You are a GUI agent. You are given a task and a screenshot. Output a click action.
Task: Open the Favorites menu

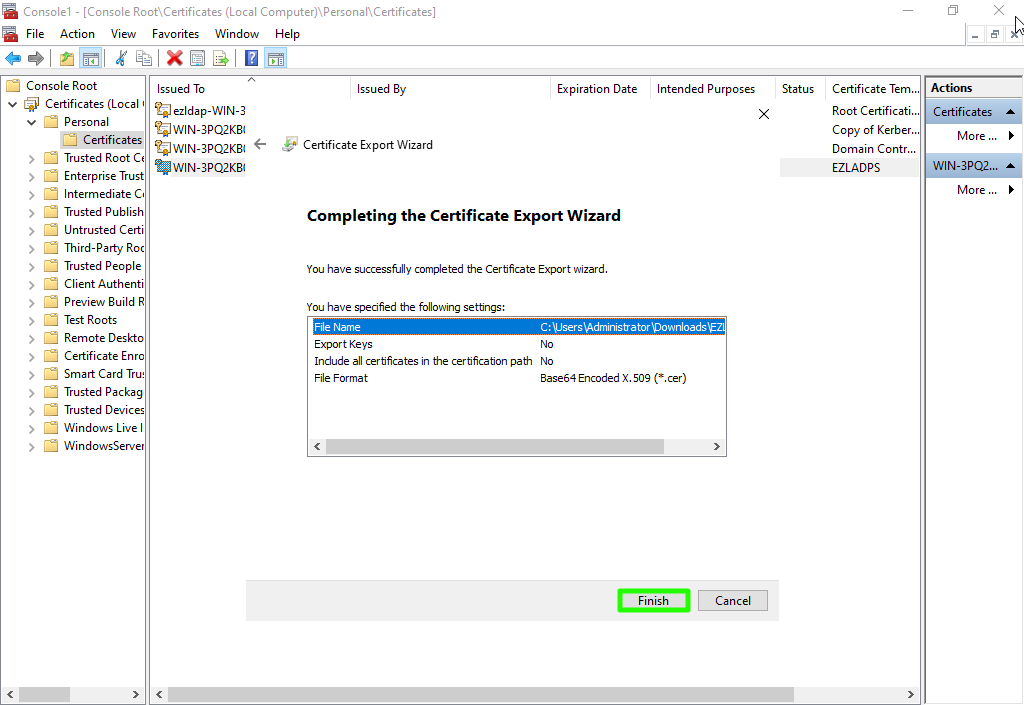coord(175,34)
